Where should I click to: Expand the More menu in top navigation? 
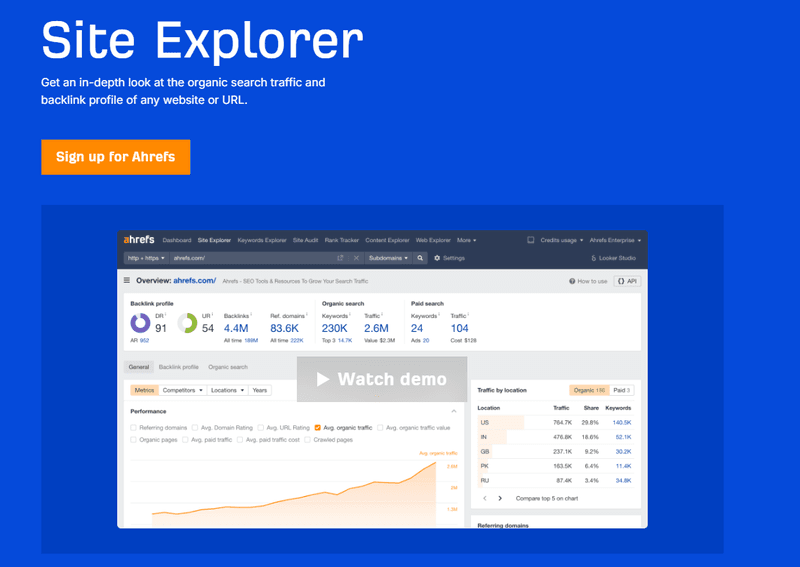click(x=466, y=240)
